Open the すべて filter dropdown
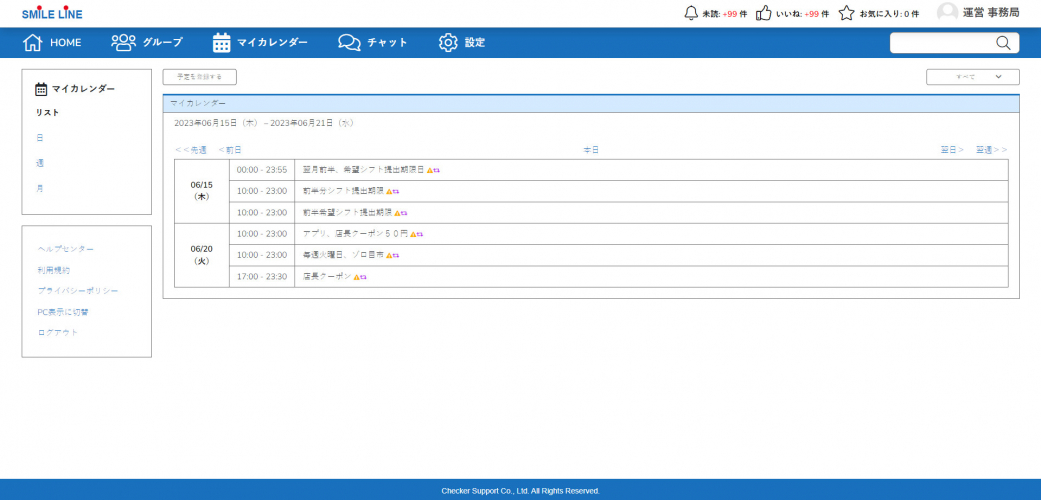Image resolution: width=1041 pixels, height=500 pixels. click(973, 77)
